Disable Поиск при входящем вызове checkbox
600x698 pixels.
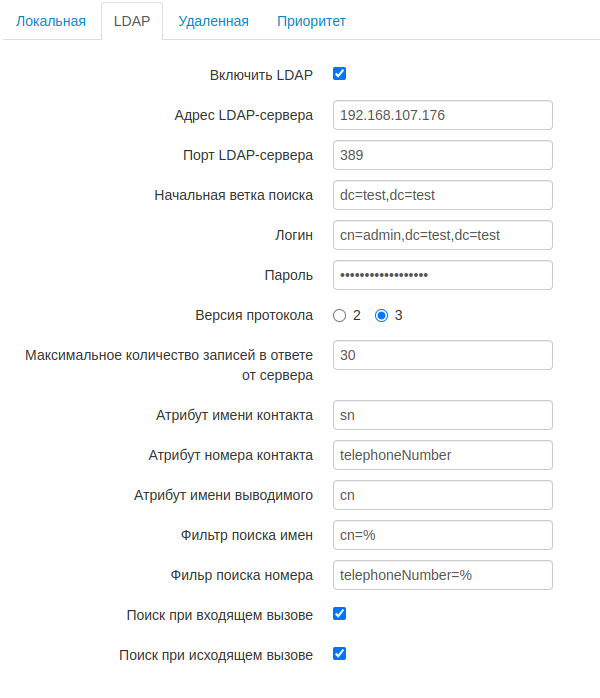(x=339, y=614)
